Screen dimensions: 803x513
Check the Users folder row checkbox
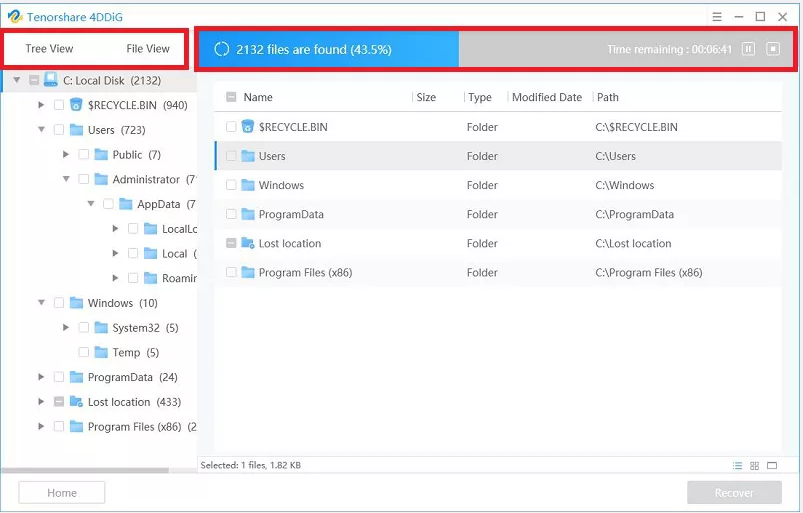[x=232, y=156]
